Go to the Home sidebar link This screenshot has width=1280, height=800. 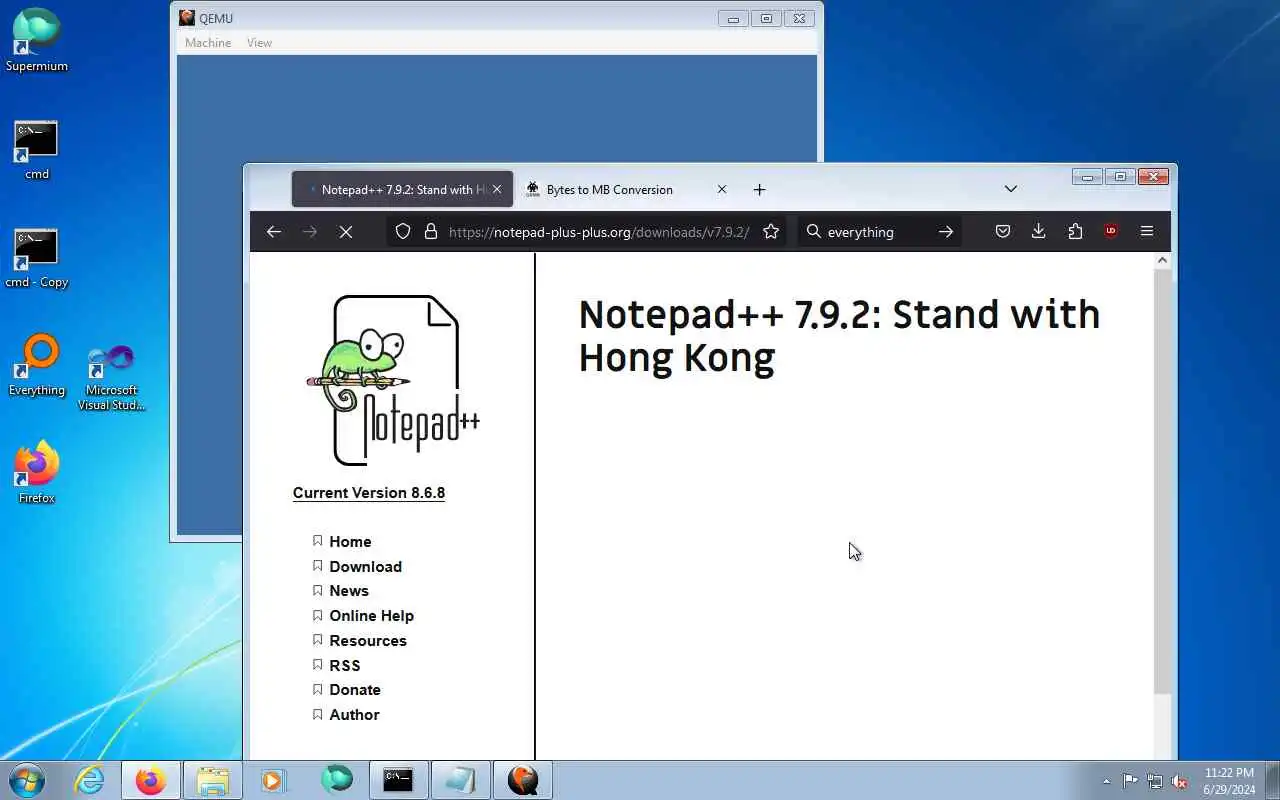pos(350,541)
